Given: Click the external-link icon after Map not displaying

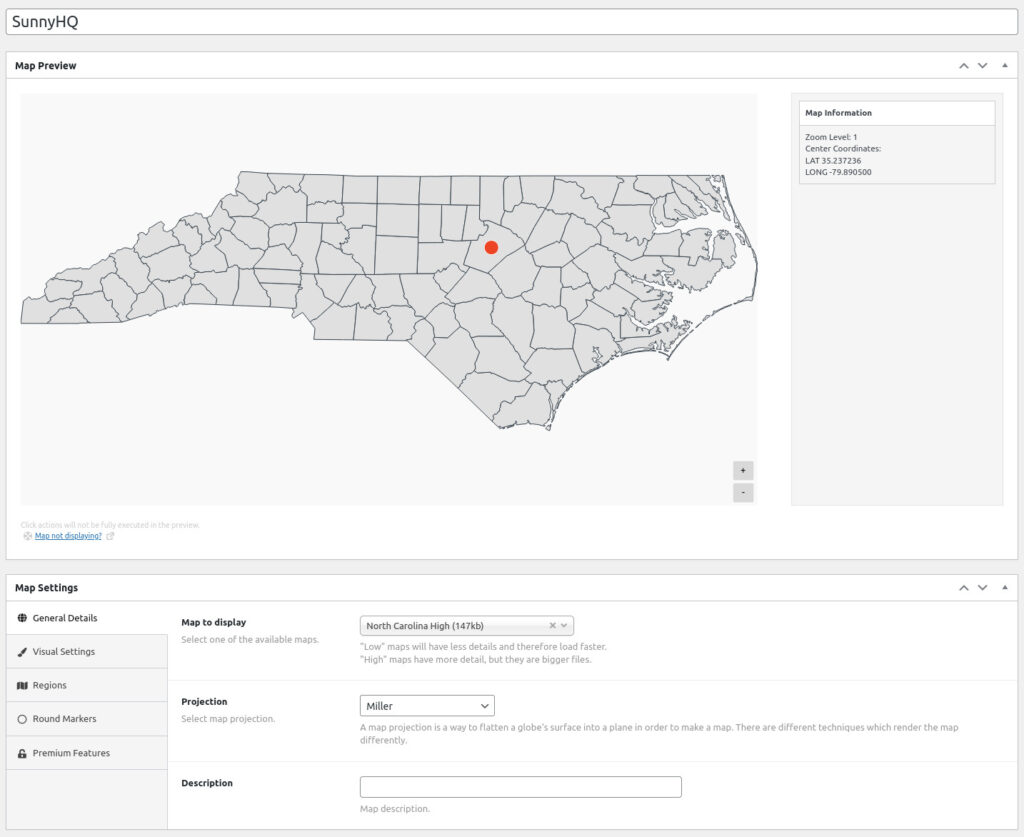Looking at the screenshot, I should coord(110,536).
